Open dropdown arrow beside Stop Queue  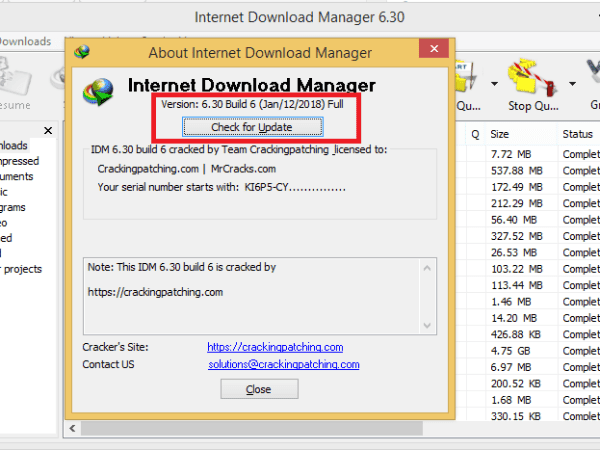(x=572, y=83)
